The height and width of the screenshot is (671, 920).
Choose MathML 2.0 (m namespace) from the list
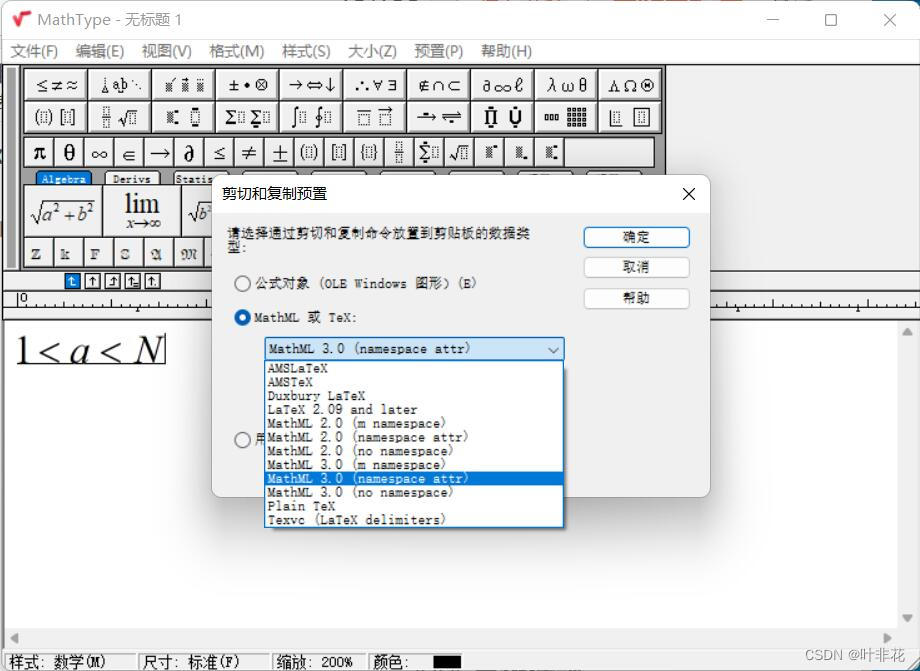coord(414,423)
